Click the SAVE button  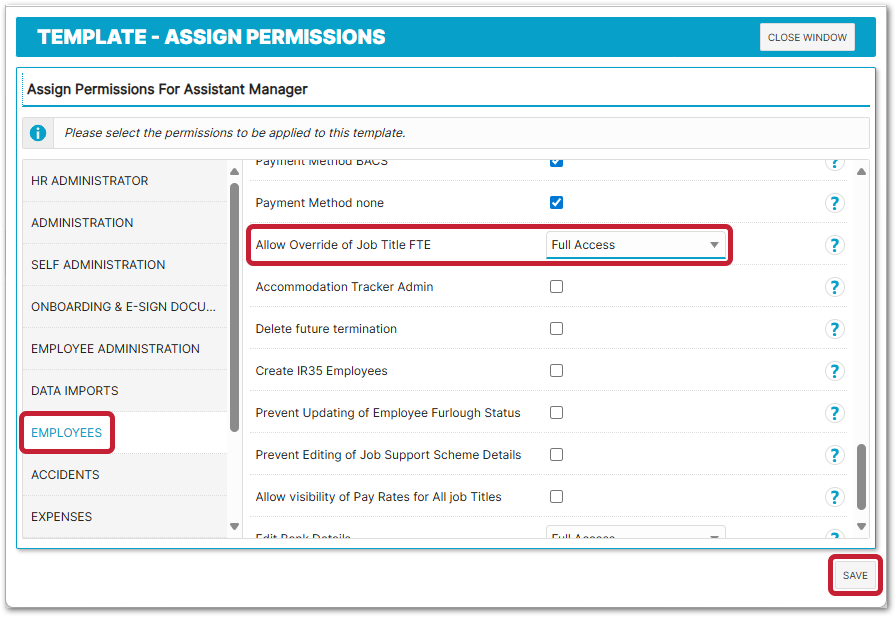click(855, 576)
